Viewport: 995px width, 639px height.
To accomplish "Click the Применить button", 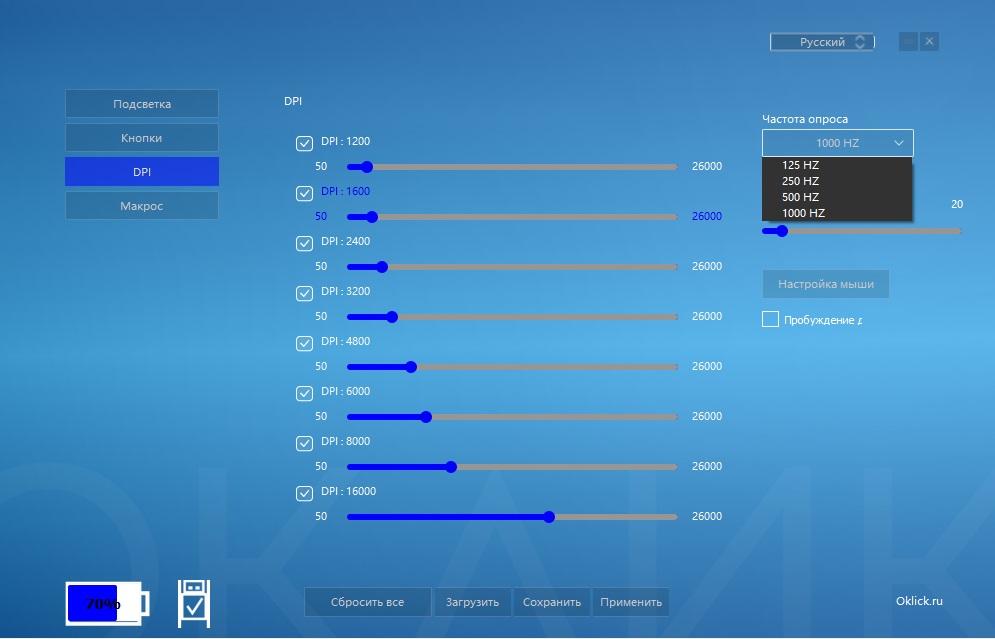I will coord(631,602).
